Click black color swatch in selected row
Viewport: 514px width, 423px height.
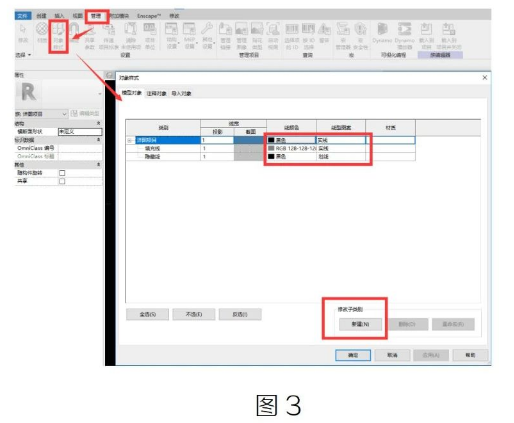pos(271,140)
